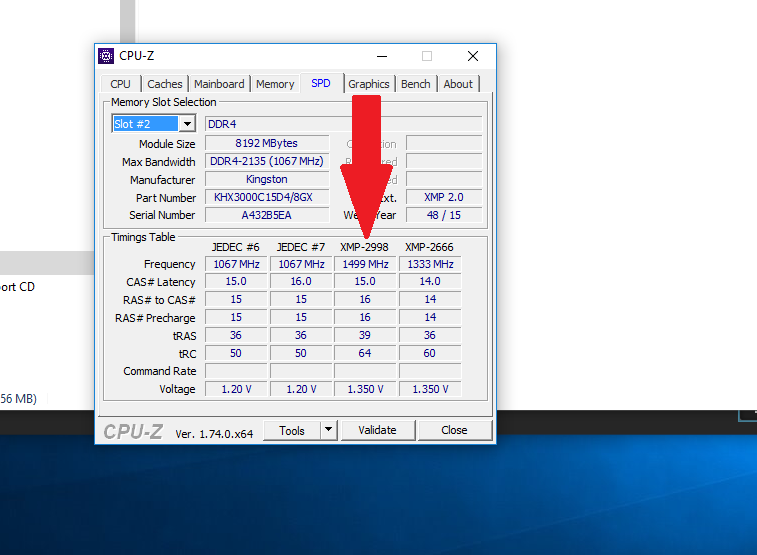Open the CPU tab
Viewport: 757px width, 555px height.
click(121, 84)
